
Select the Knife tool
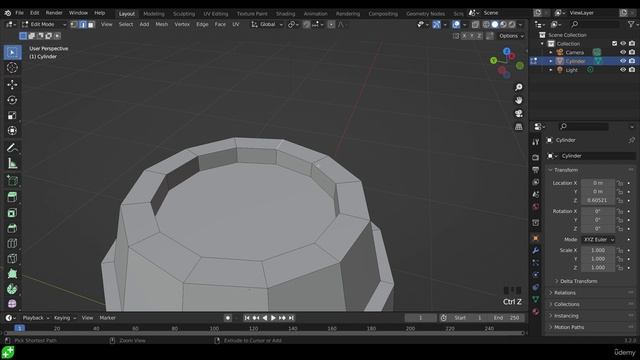tap(12, 258)
